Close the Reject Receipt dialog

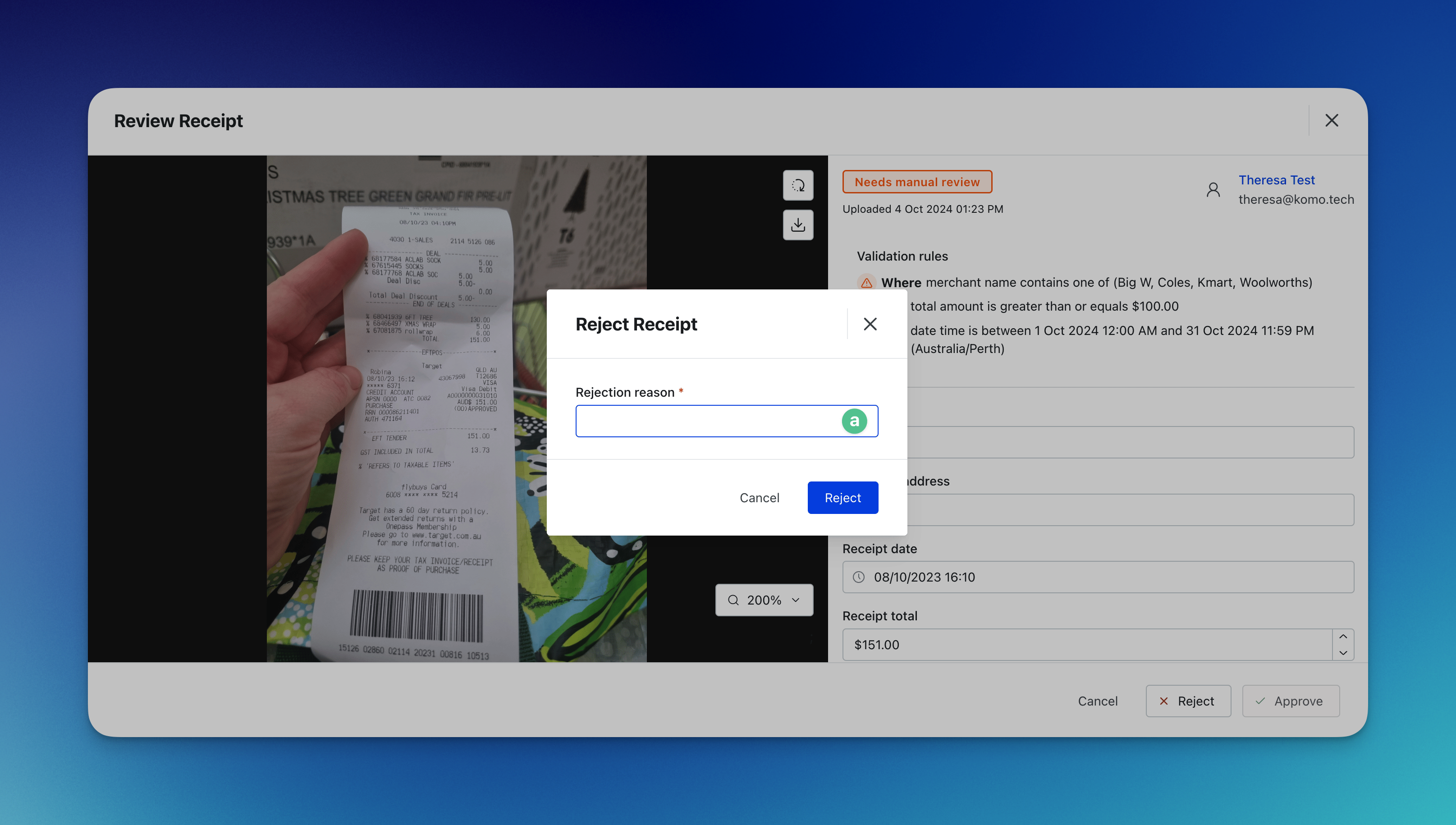click(870, 324)
